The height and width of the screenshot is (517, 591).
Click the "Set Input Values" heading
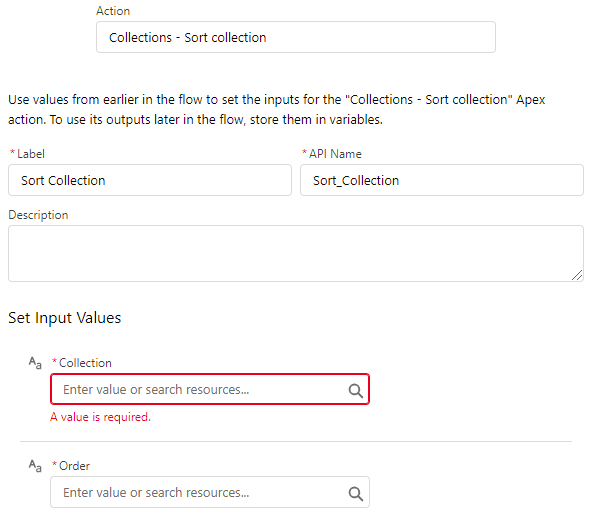tap(64, 318)
